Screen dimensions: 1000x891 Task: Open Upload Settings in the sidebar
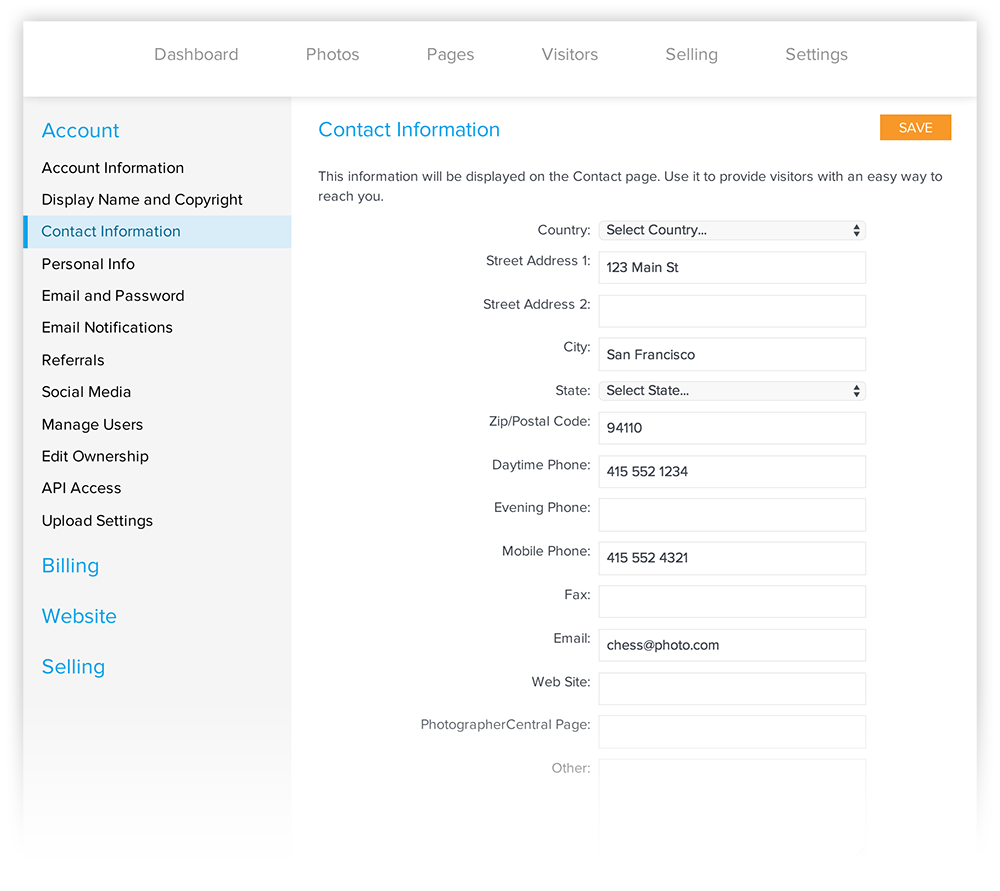point(97,521)
